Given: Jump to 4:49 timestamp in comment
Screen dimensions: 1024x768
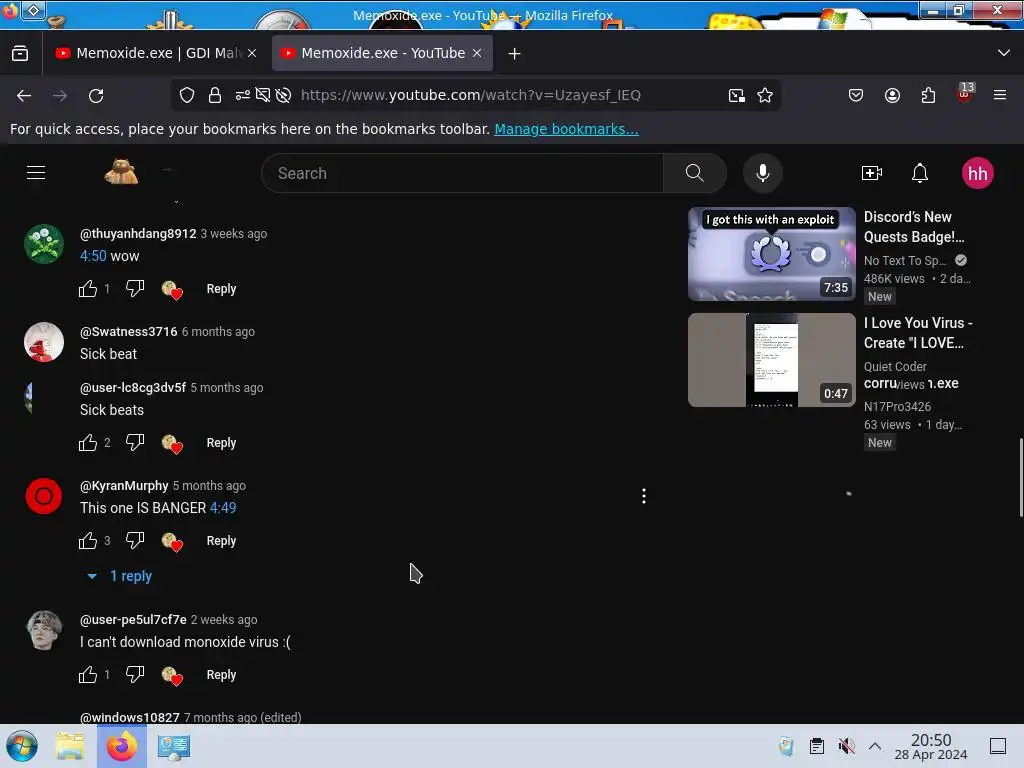Looking at the screenshot, I should click(x=223, y=508).
